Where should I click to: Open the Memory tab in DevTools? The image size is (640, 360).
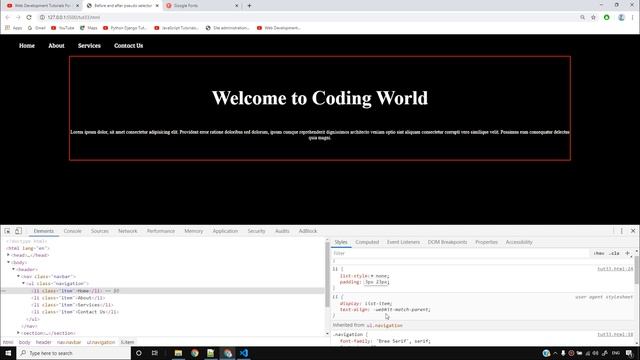coord(193,231)
